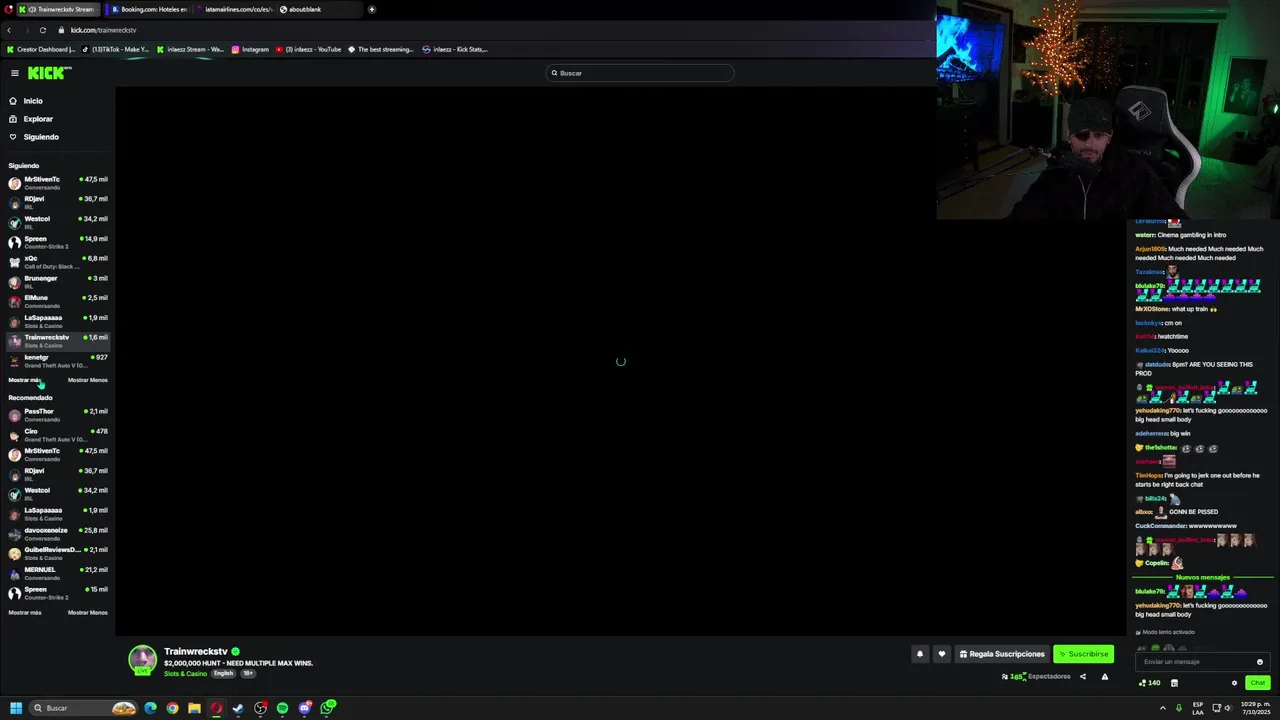Open GuibelReviewsD channel in recommended list
The width and height of the screenshot is (1280, 720).
(x=58, y=553)
